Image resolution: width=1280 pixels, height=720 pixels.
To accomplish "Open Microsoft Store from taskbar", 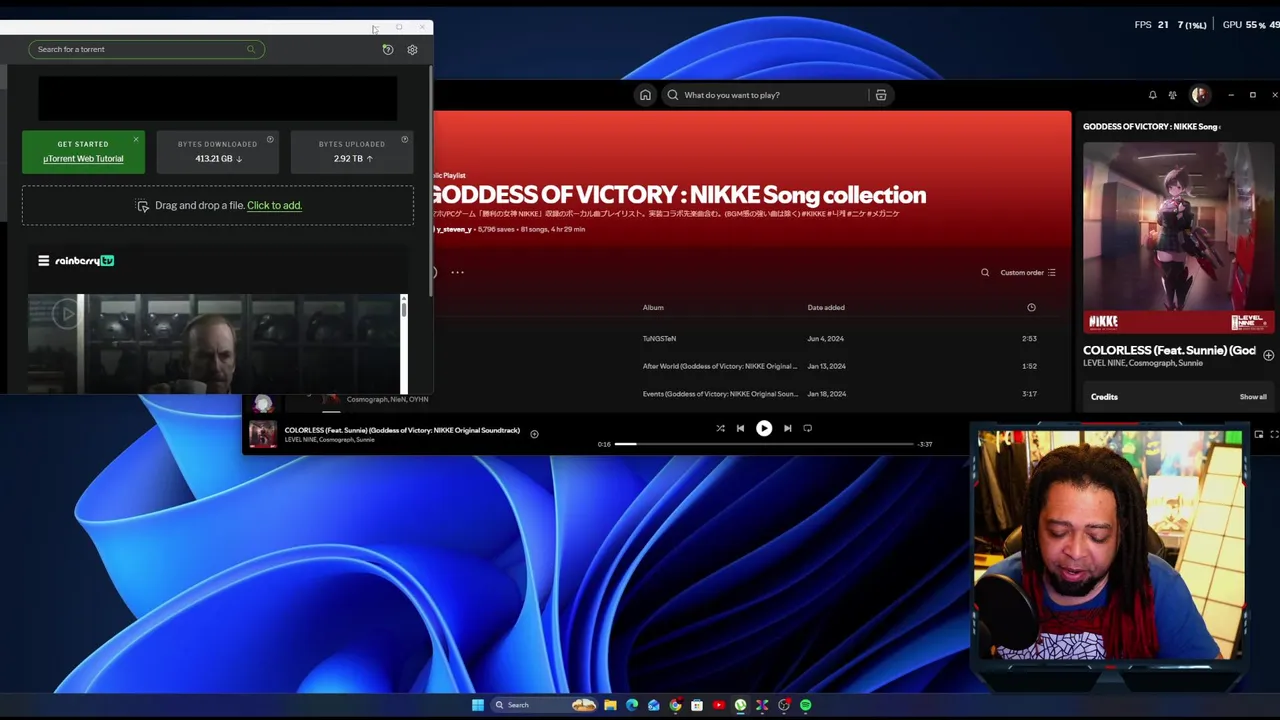I will click(697, 705).
